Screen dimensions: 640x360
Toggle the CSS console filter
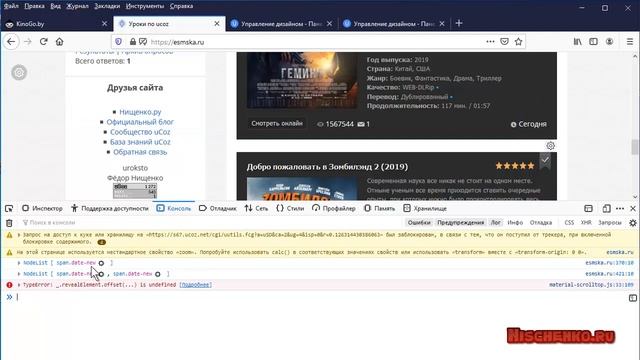(569, 222)
